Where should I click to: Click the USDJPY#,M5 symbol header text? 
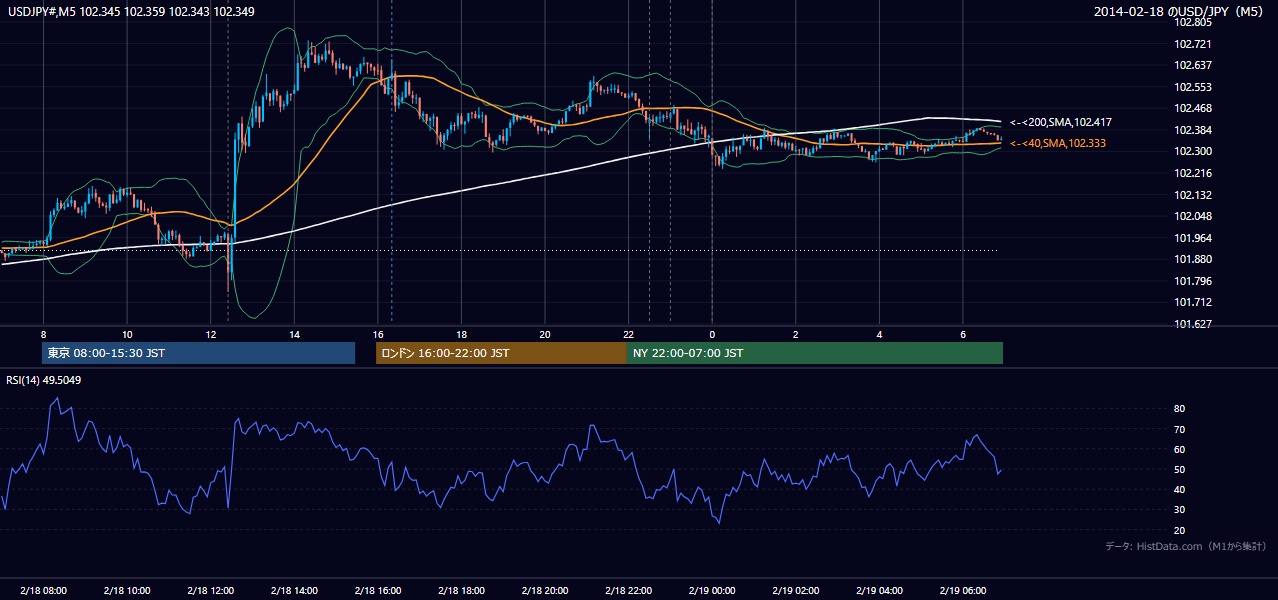[131, 12]
